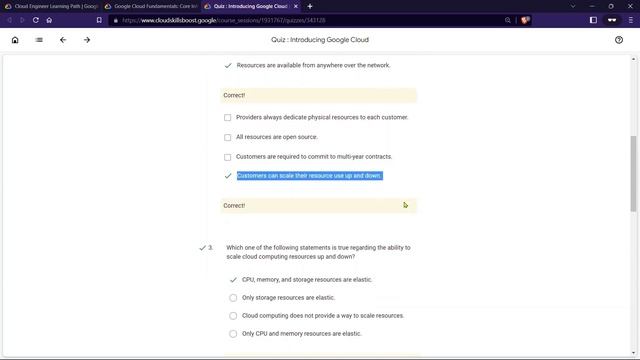Go to previous activity with left arrow
Image resolution: width=640 pixels, height=360 pixels.
[x=63, y=40]
